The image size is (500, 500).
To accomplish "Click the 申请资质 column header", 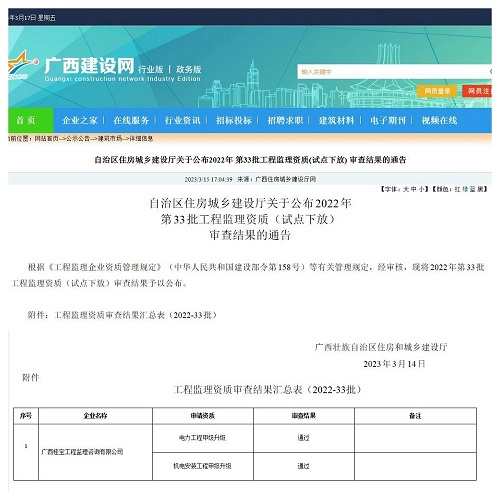I will pos(203,416).
